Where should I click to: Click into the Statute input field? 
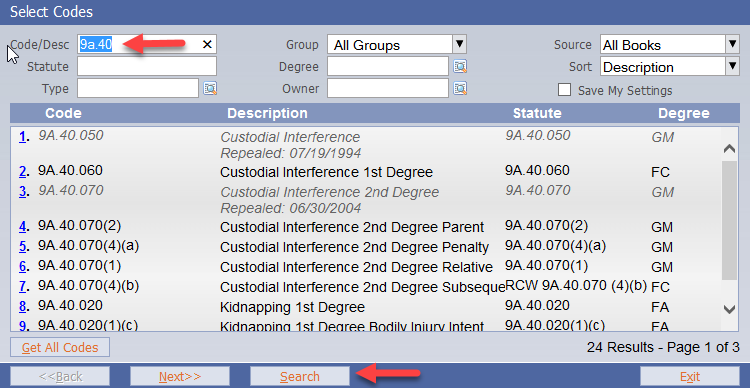pyautogui.click(x=147, y=66)
